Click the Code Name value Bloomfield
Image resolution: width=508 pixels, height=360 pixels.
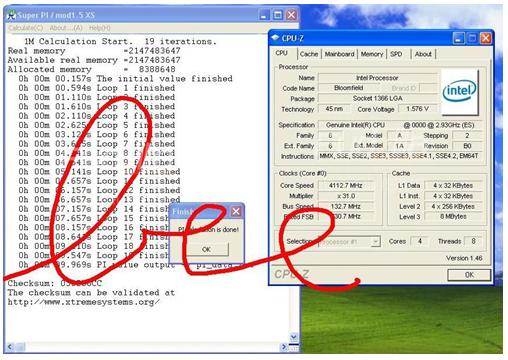point(349,88)
